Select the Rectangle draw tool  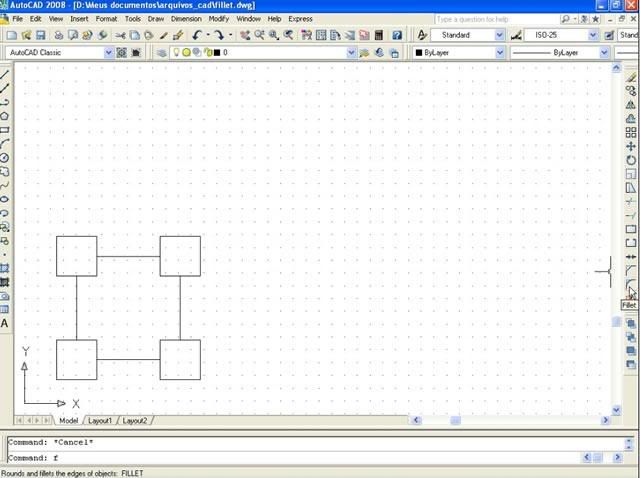point(5,130)
